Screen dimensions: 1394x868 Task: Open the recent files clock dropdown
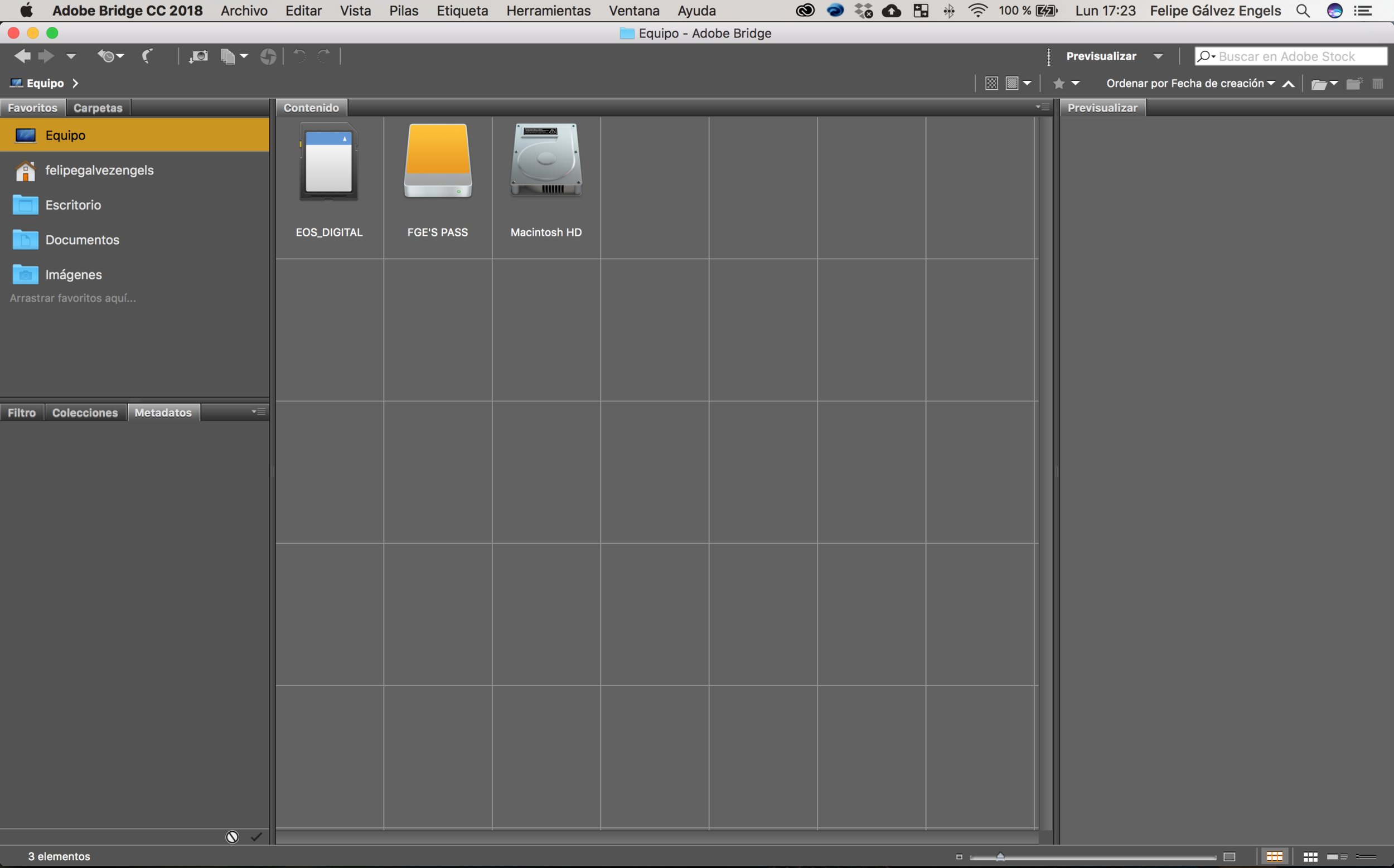coord(110,56)
